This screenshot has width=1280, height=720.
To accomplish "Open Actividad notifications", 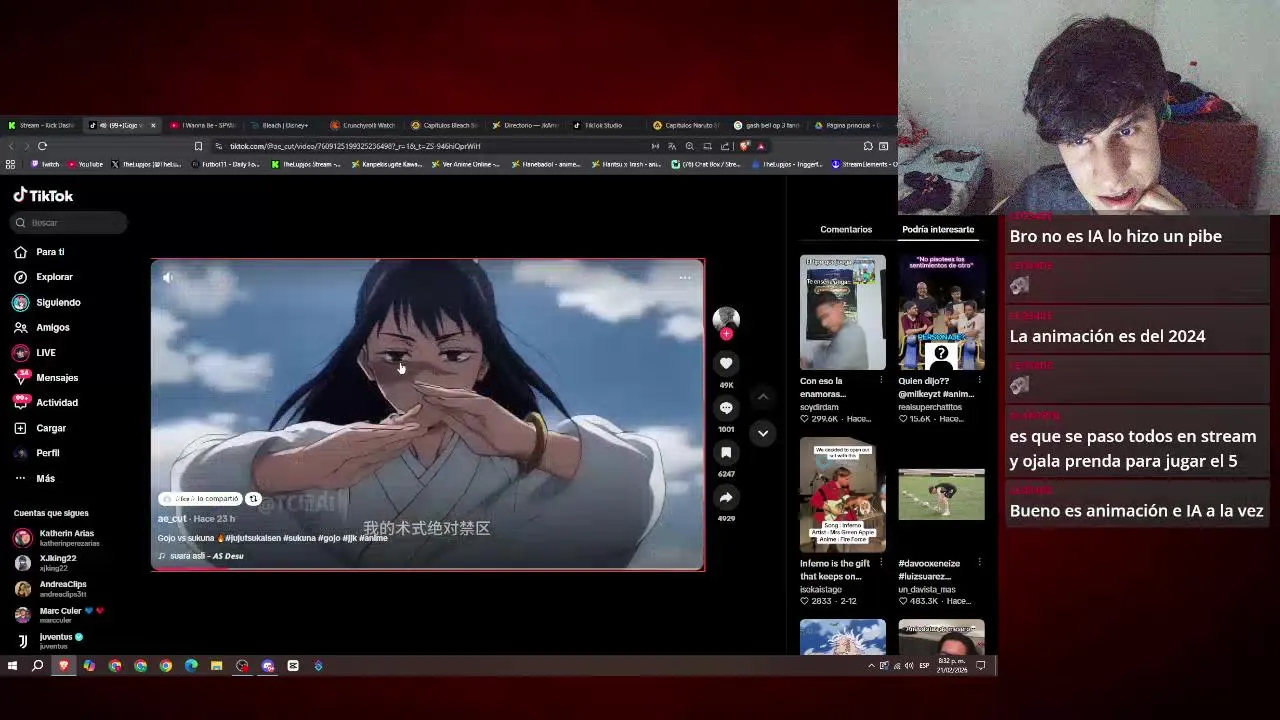I will click(46, 402).
